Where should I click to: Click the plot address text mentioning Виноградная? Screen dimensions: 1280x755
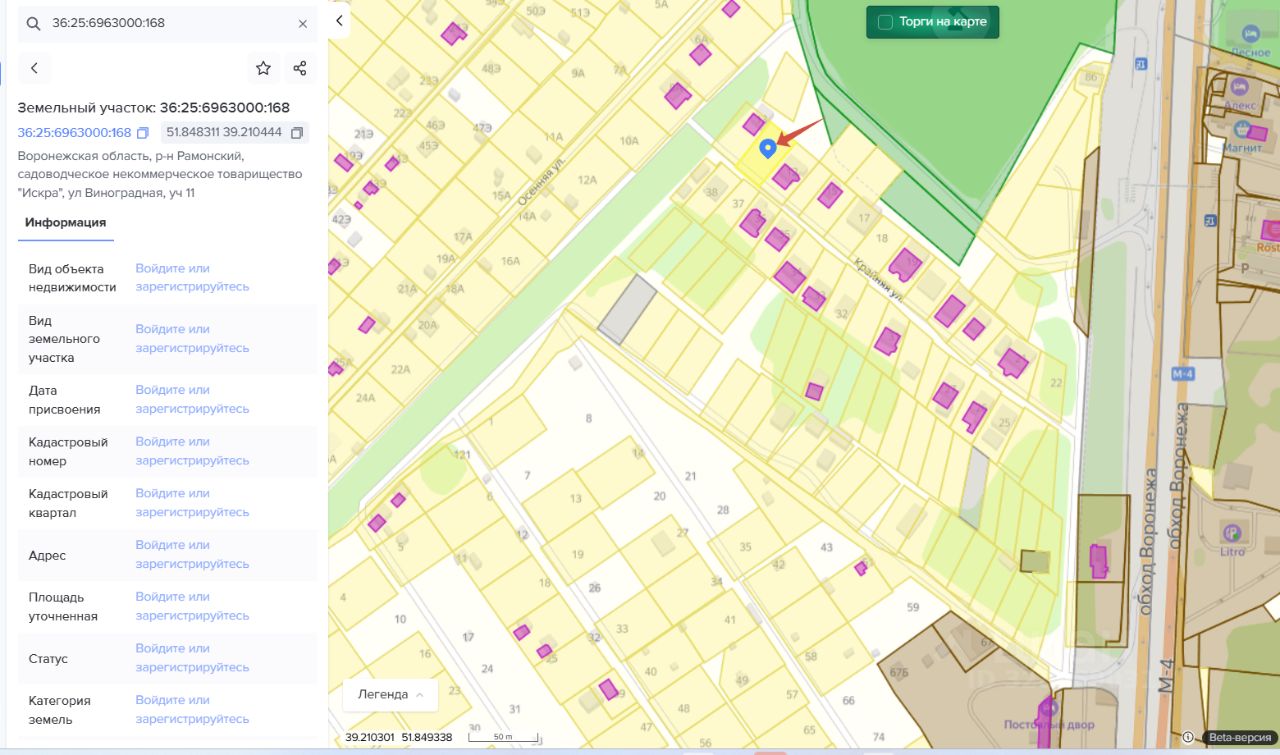click(x=160, y=174)
